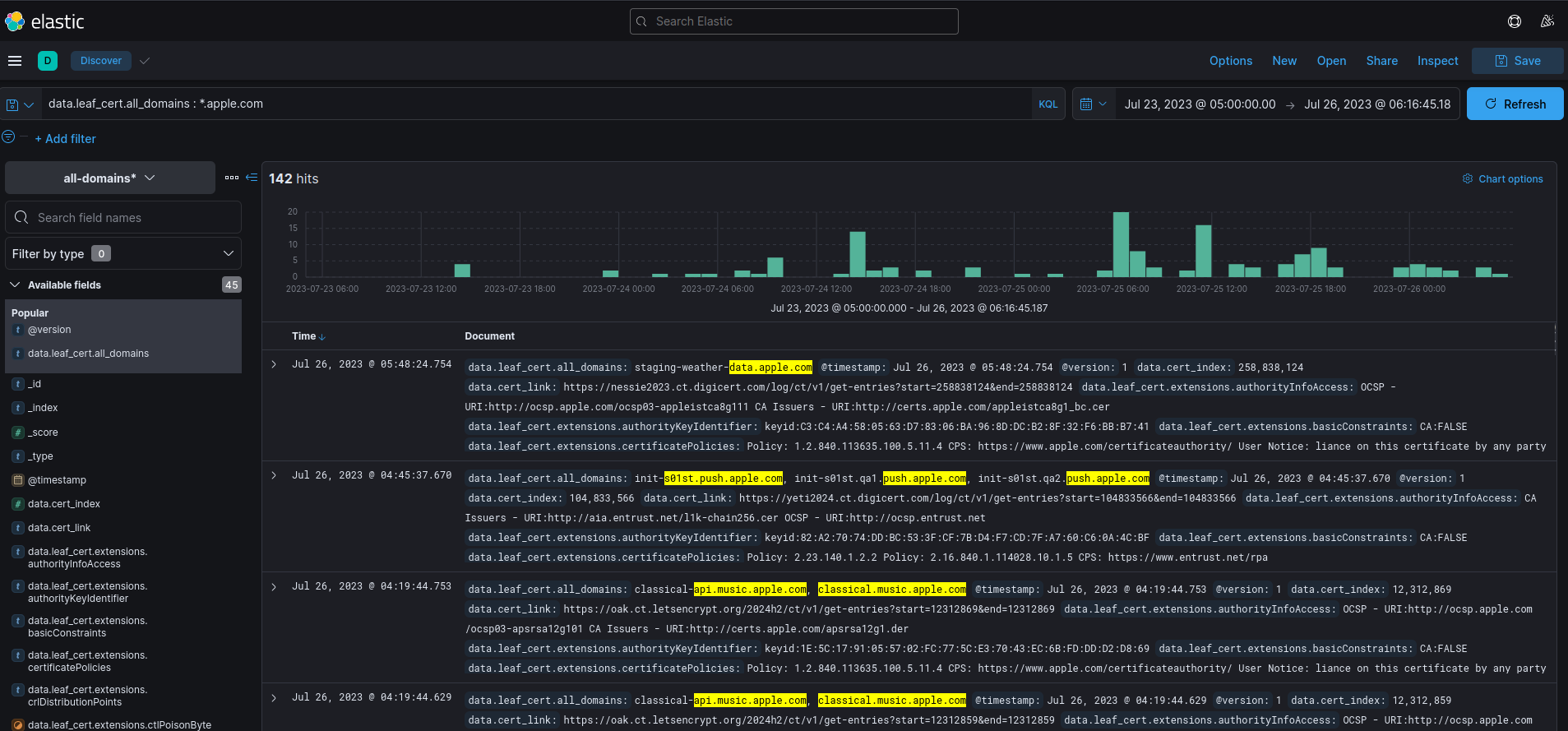Click the Chart options gear icon
The height and width of the screenshot is (731, 1568).
1468,178
